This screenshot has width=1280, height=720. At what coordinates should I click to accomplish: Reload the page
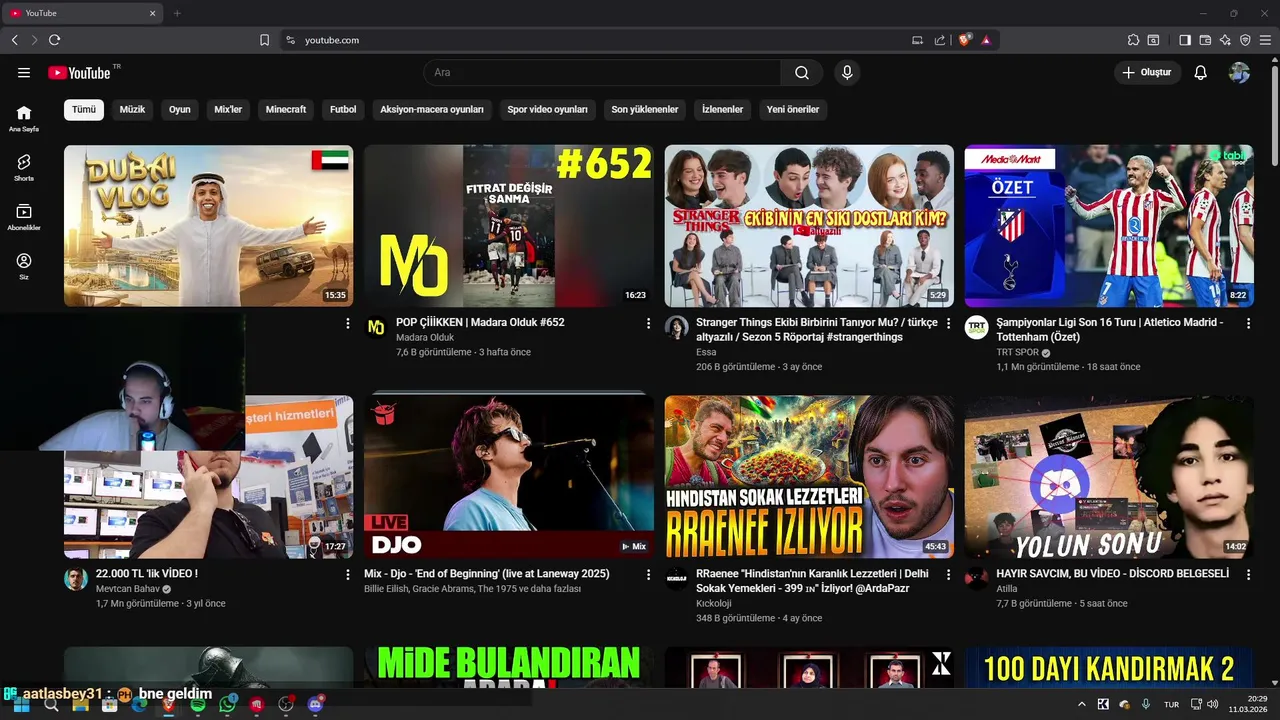coord(54,40)
